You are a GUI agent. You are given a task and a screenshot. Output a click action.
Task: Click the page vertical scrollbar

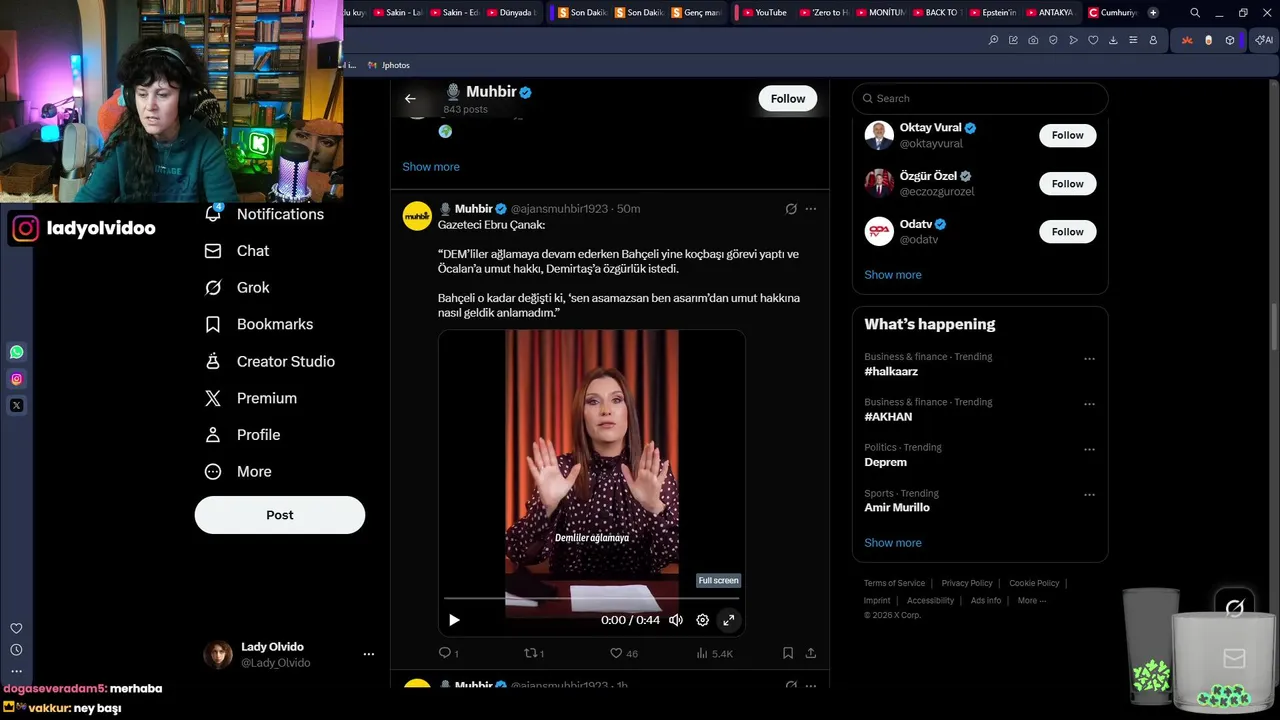(x=1274, y=325)
